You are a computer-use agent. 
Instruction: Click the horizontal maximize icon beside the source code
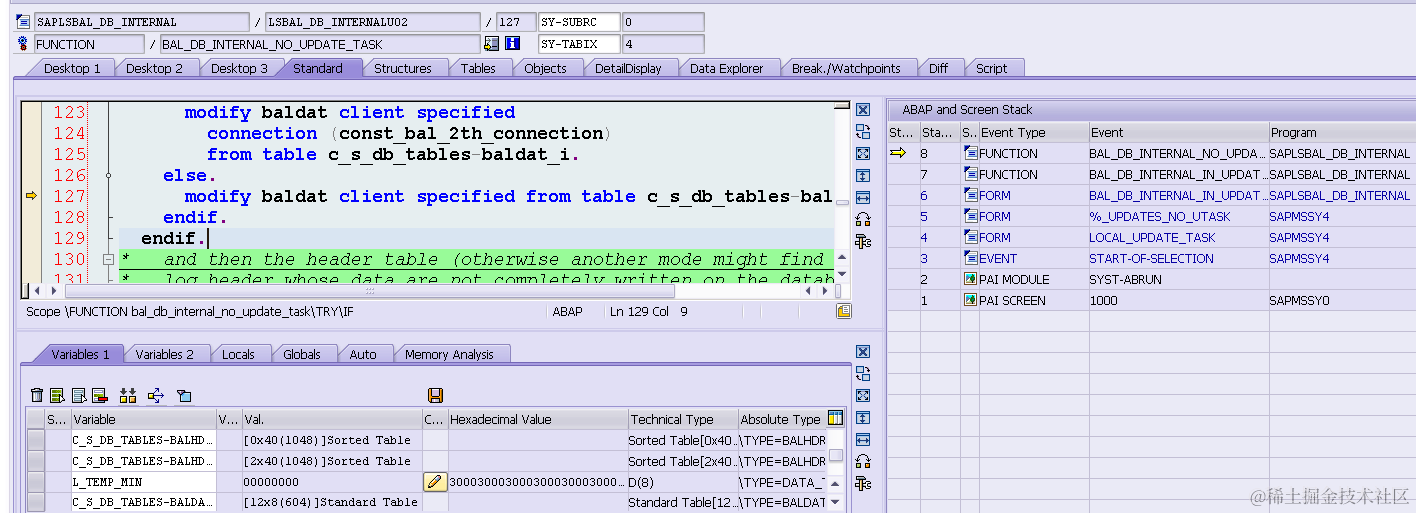pyautogui.click(x=863, y=198)
